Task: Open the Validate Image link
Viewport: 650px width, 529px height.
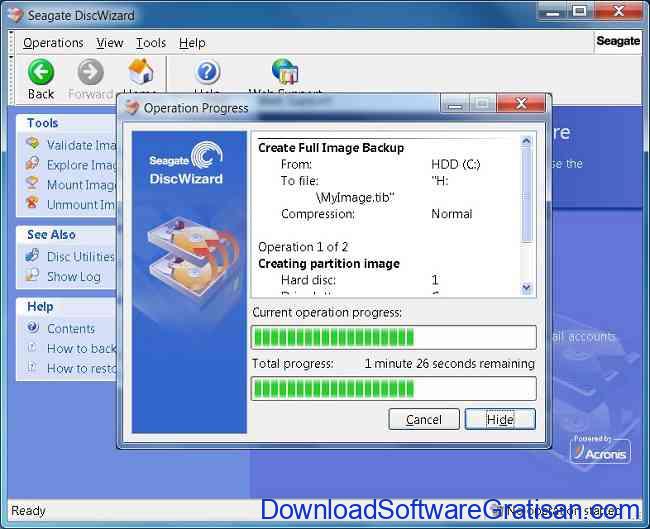Action: point(82,145)
